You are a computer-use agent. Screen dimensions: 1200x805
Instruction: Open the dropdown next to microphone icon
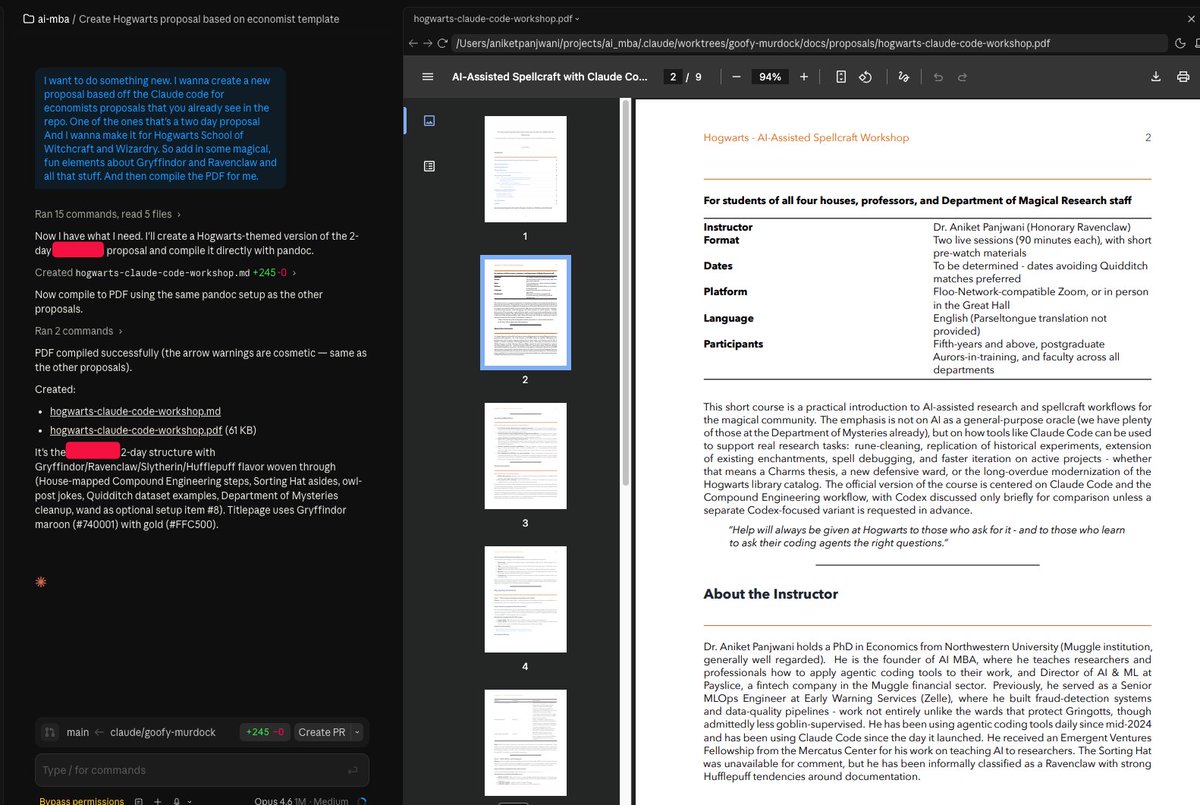(x=188, y=801)
